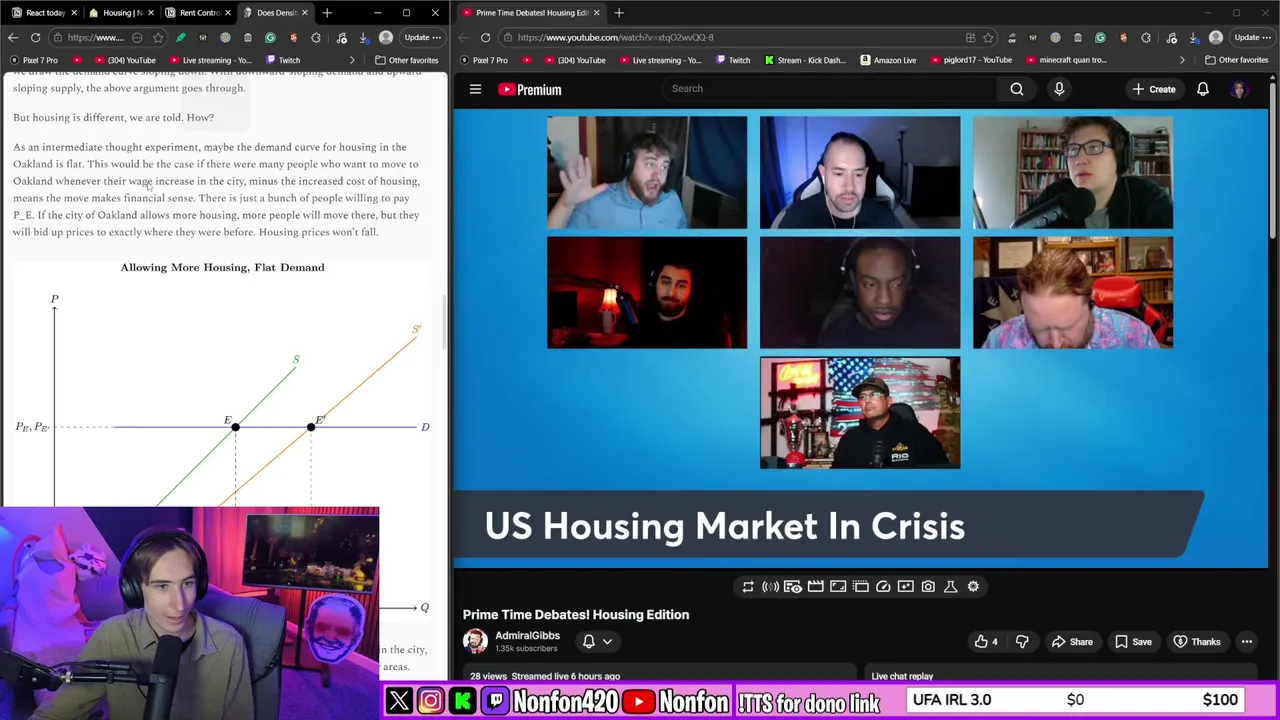Open the piglord17 - YouTube bookmark
The height and width of the screenshot is (720, 1280).
970,60
